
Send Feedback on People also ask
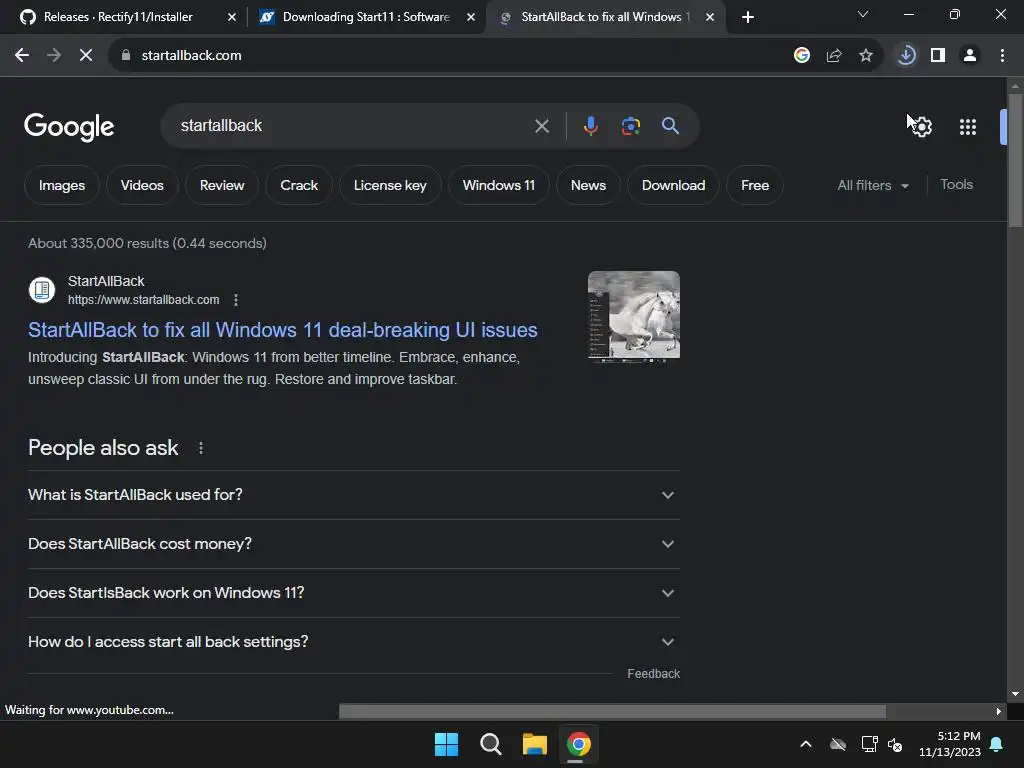(x=653, y=674)
